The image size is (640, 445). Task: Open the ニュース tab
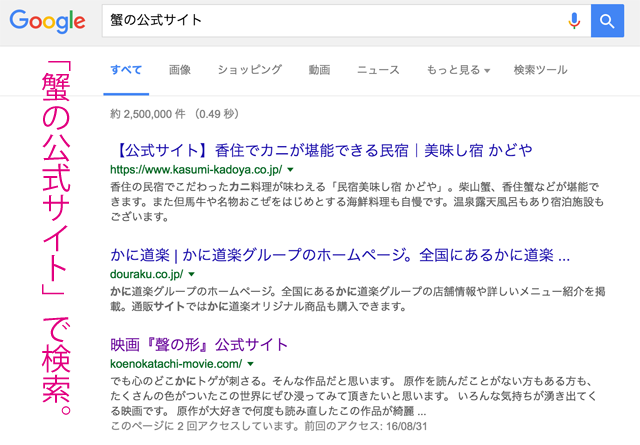point(378,70)
